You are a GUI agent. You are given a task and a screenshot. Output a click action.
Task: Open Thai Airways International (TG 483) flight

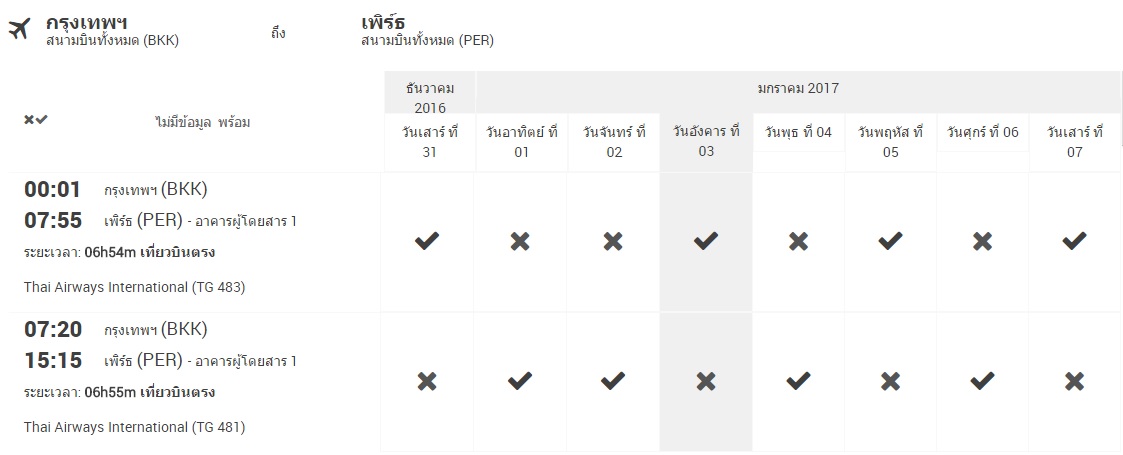[x=134, y=287]
